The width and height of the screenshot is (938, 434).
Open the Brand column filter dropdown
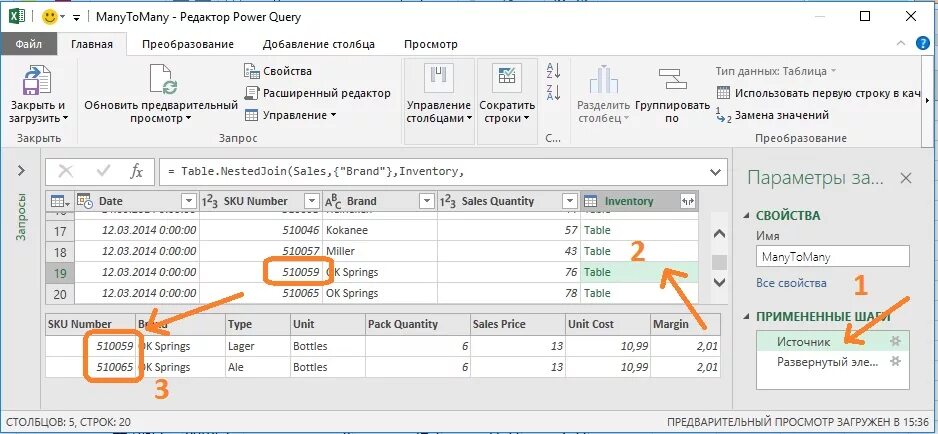(x=427, y=201)
